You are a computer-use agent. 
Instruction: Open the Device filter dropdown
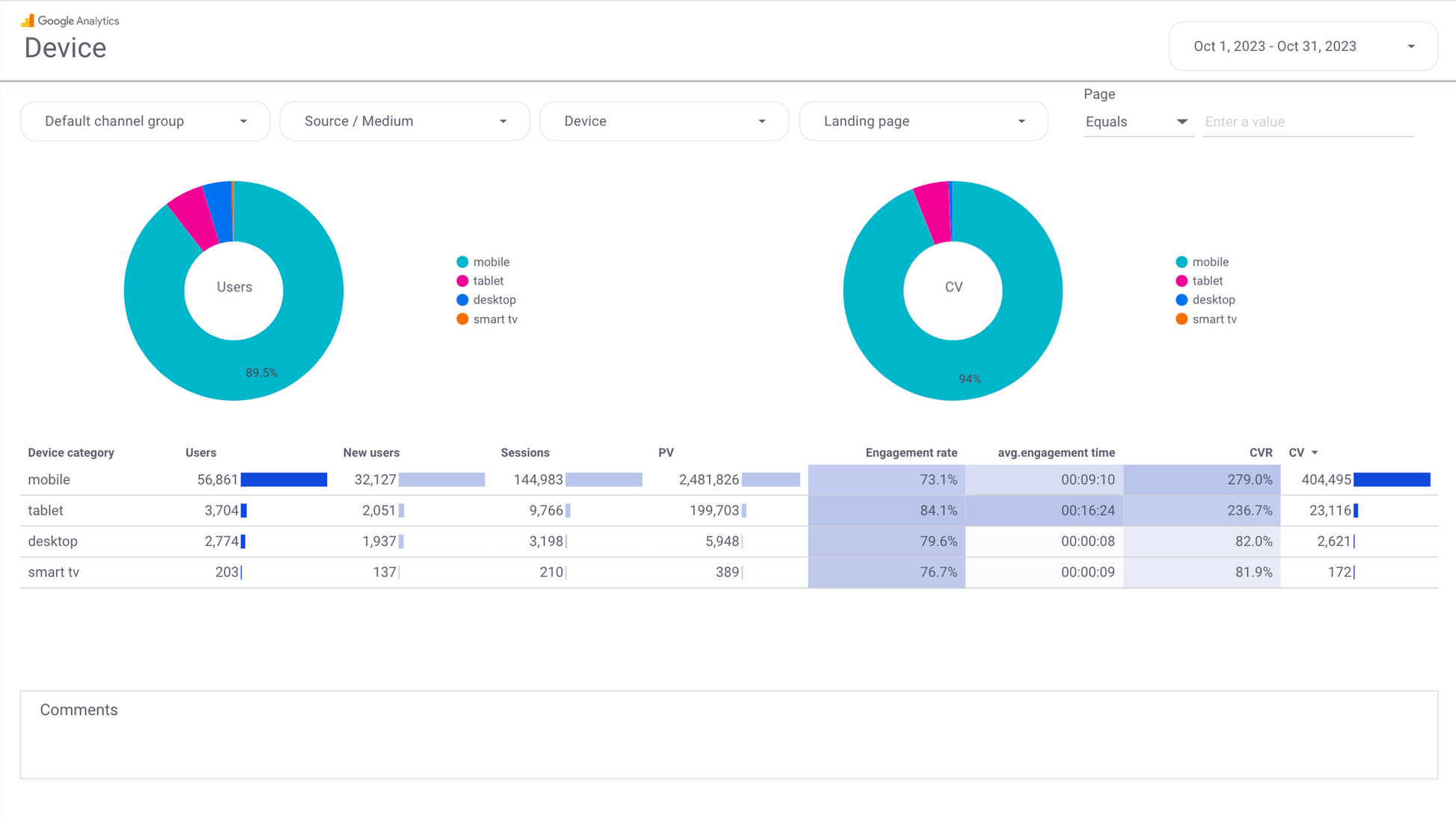(664, 121)
